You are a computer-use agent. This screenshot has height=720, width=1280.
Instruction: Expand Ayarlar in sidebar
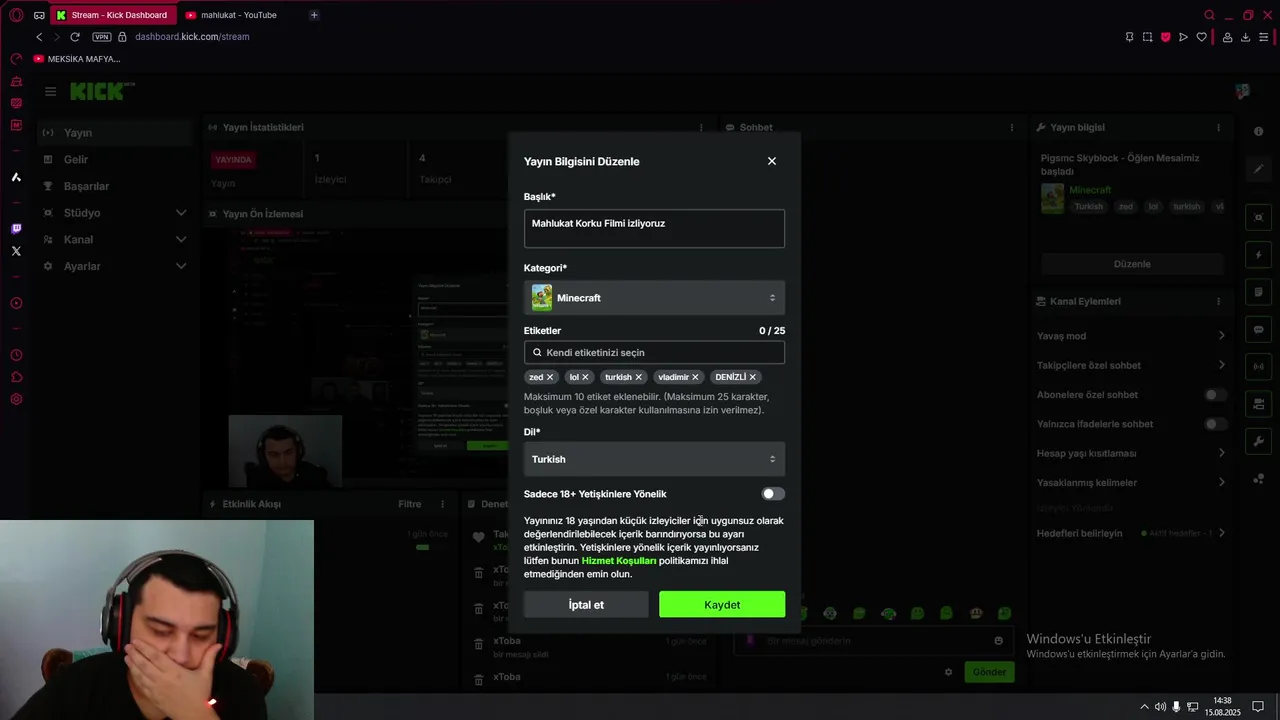pos(181,266)
